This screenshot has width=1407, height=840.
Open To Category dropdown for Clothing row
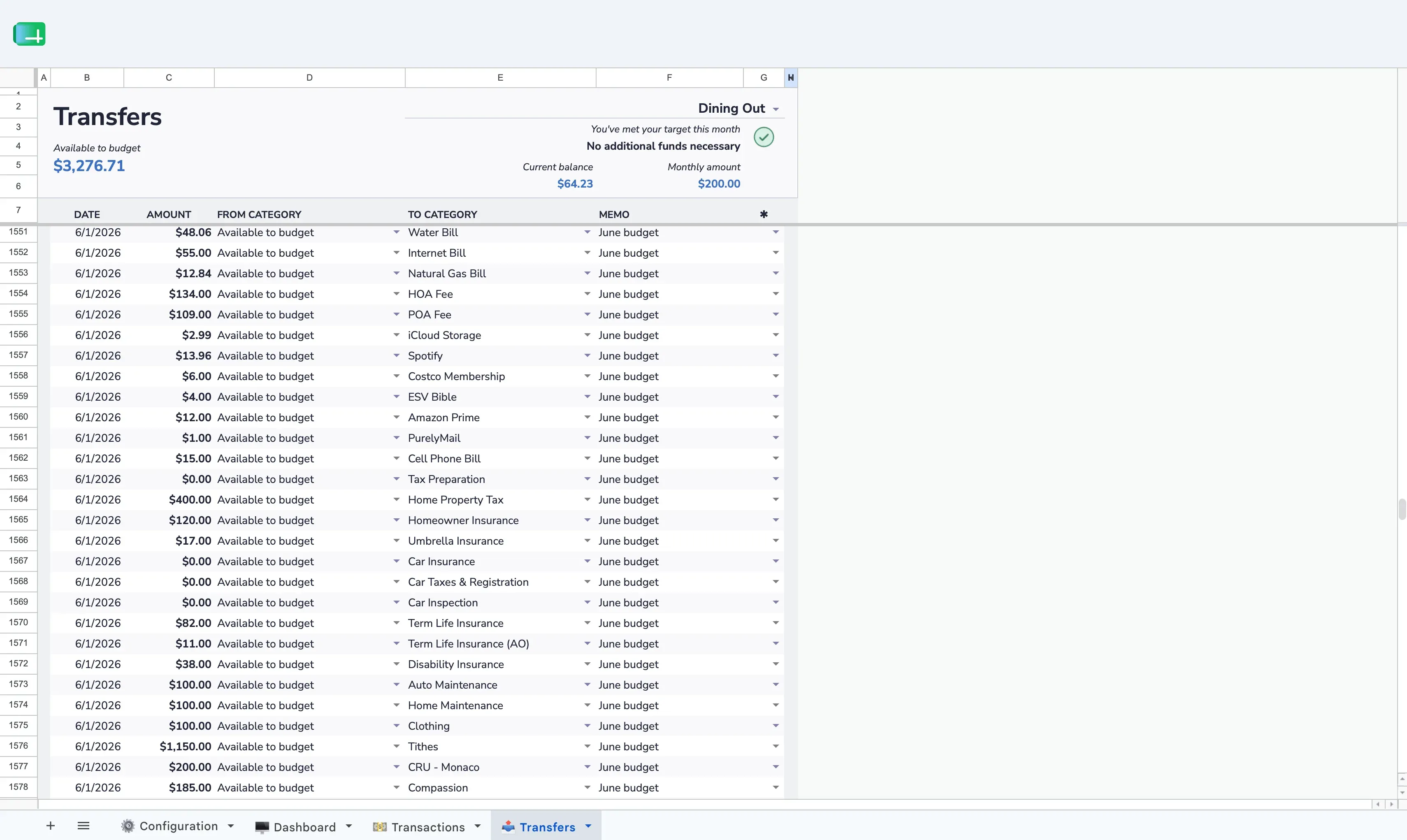pyautogui.click(x=587, y=726)
